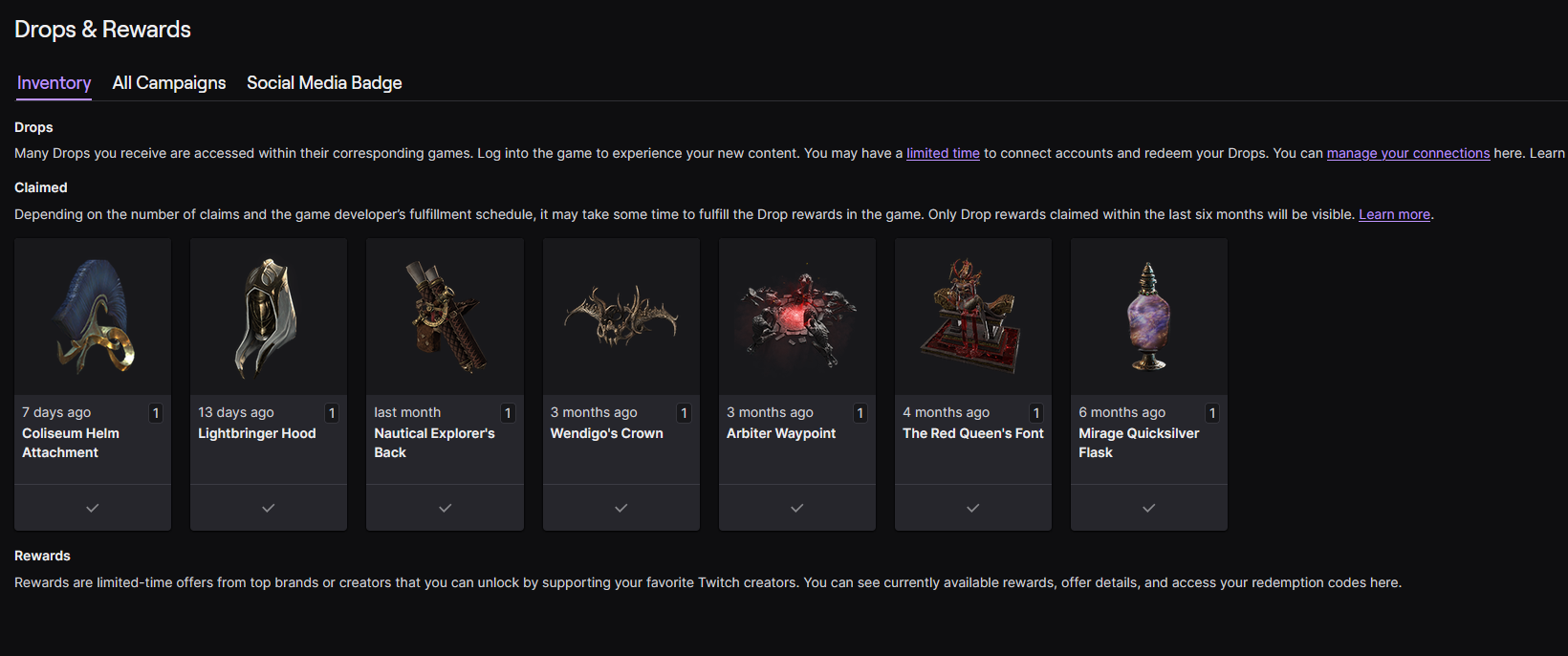The image size is (1568, 656).
Task: Click checkmark under Lightbringer Hood
Action: click(269, 508)
